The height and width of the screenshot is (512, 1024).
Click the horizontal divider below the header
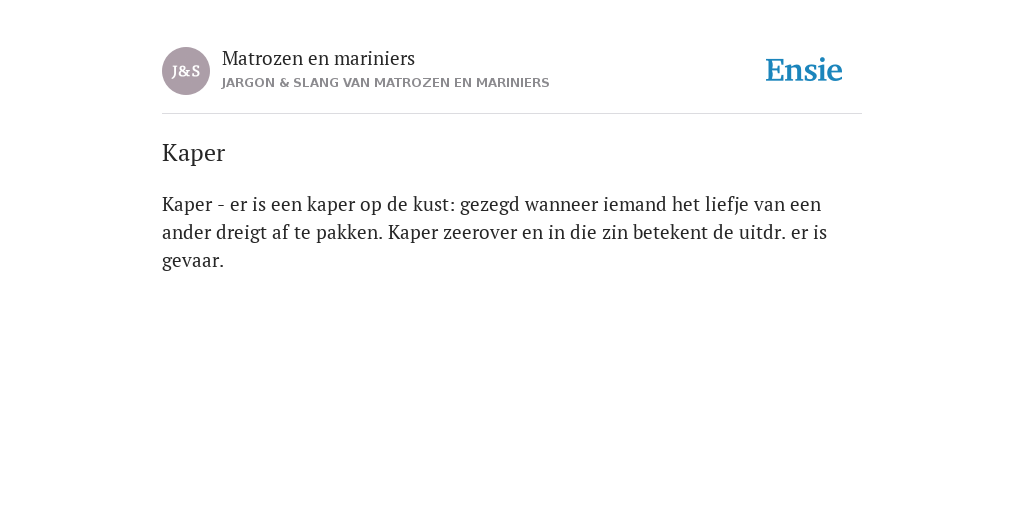(x=512, y=114)
